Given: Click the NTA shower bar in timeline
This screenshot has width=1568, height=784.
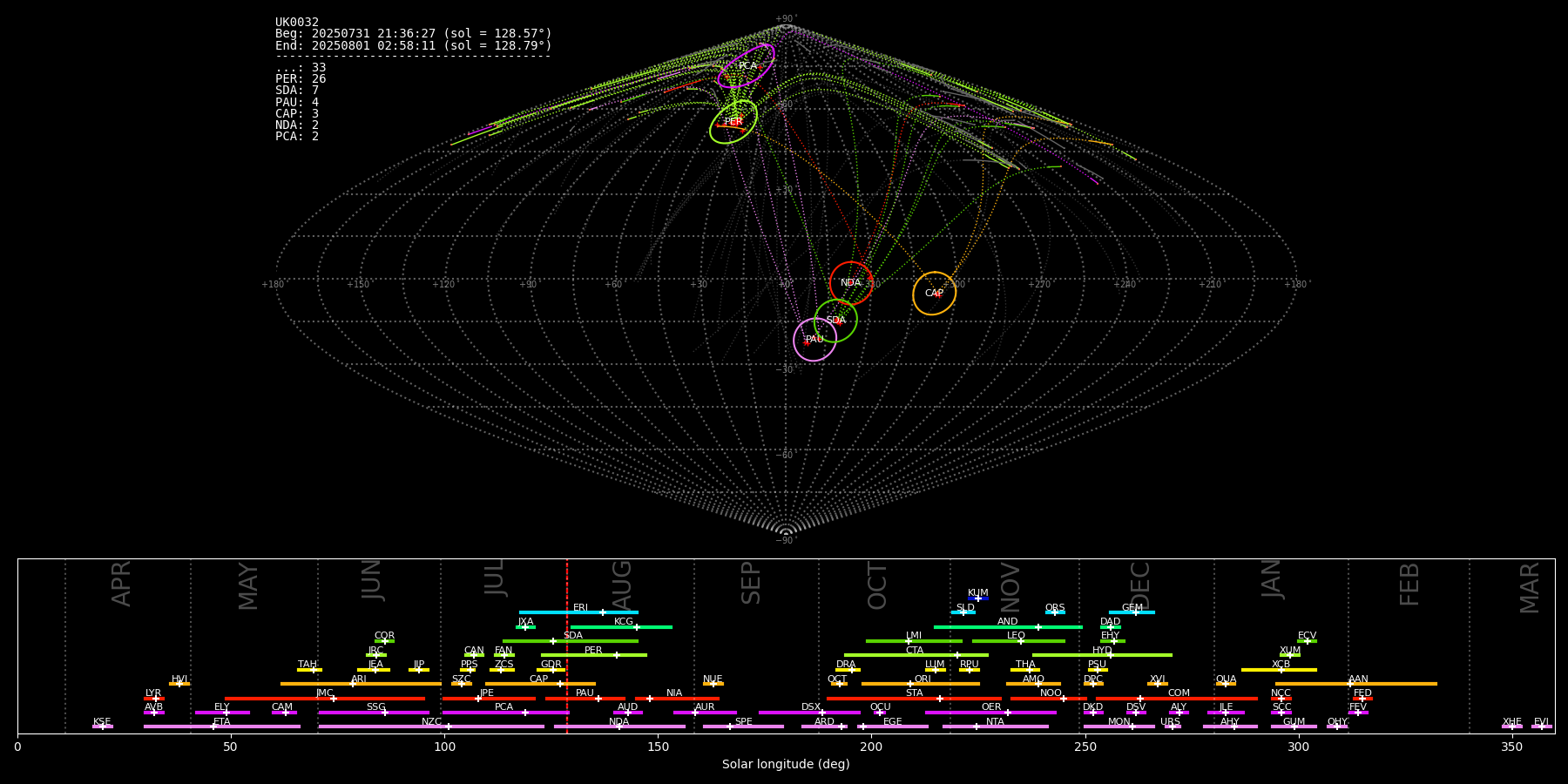Looking at the screenshot, I should 996,727.
